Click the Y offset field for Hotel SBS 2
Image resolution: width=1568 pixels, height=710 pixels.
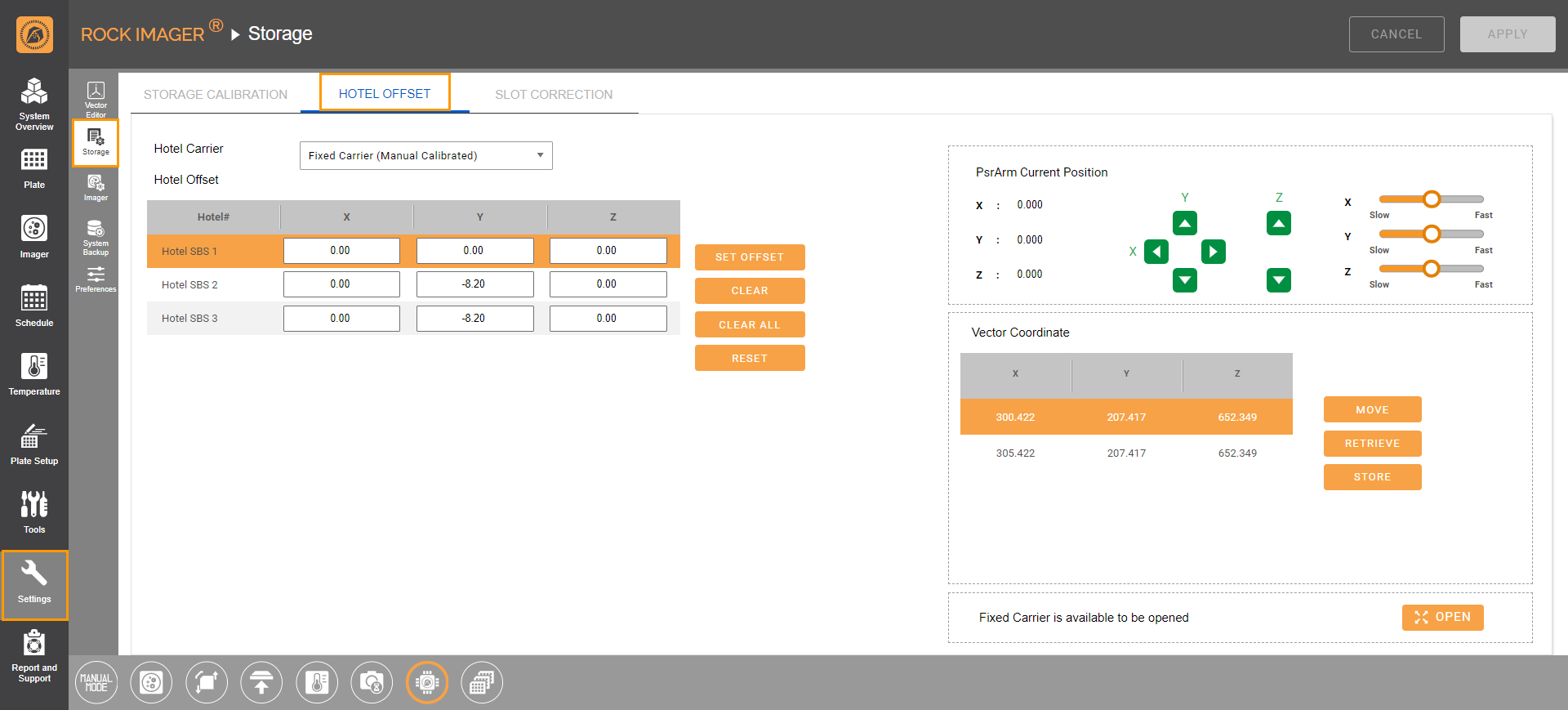[474, 284]
